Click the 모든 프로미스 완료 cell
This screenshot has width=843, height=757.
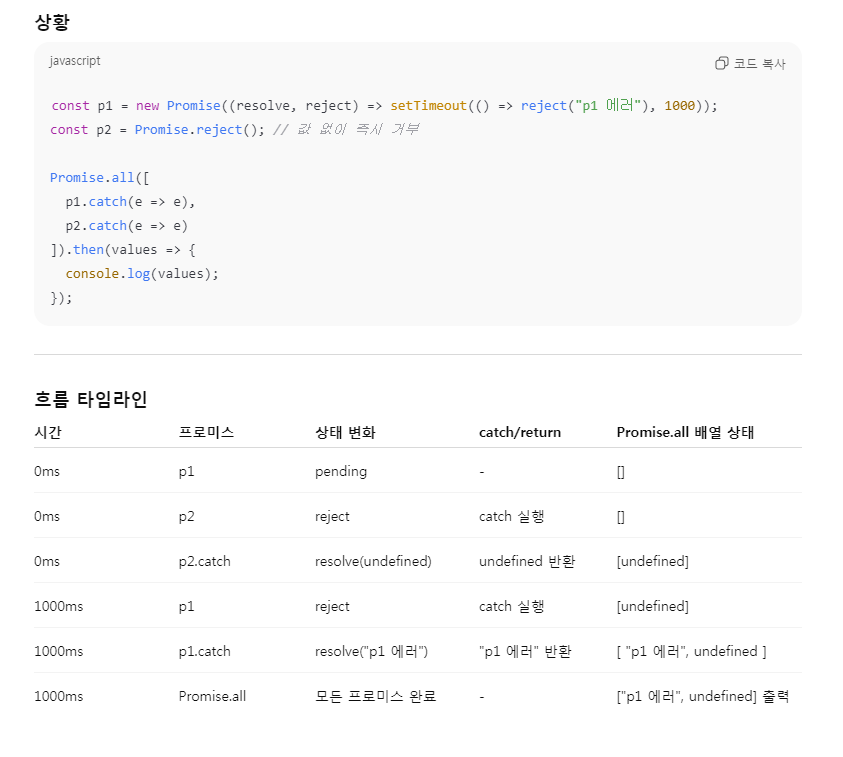coord(375,696)
